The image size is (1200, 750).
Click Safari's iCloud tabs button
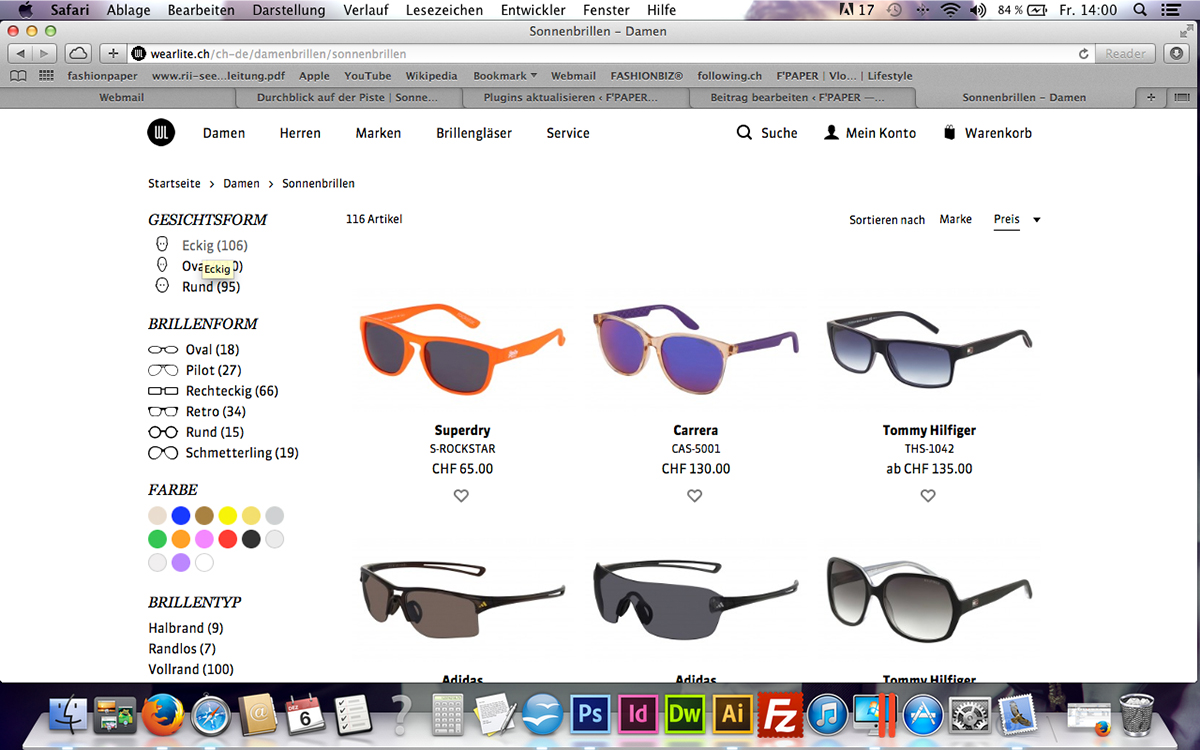pyautogui.click(x=78, y=53)
